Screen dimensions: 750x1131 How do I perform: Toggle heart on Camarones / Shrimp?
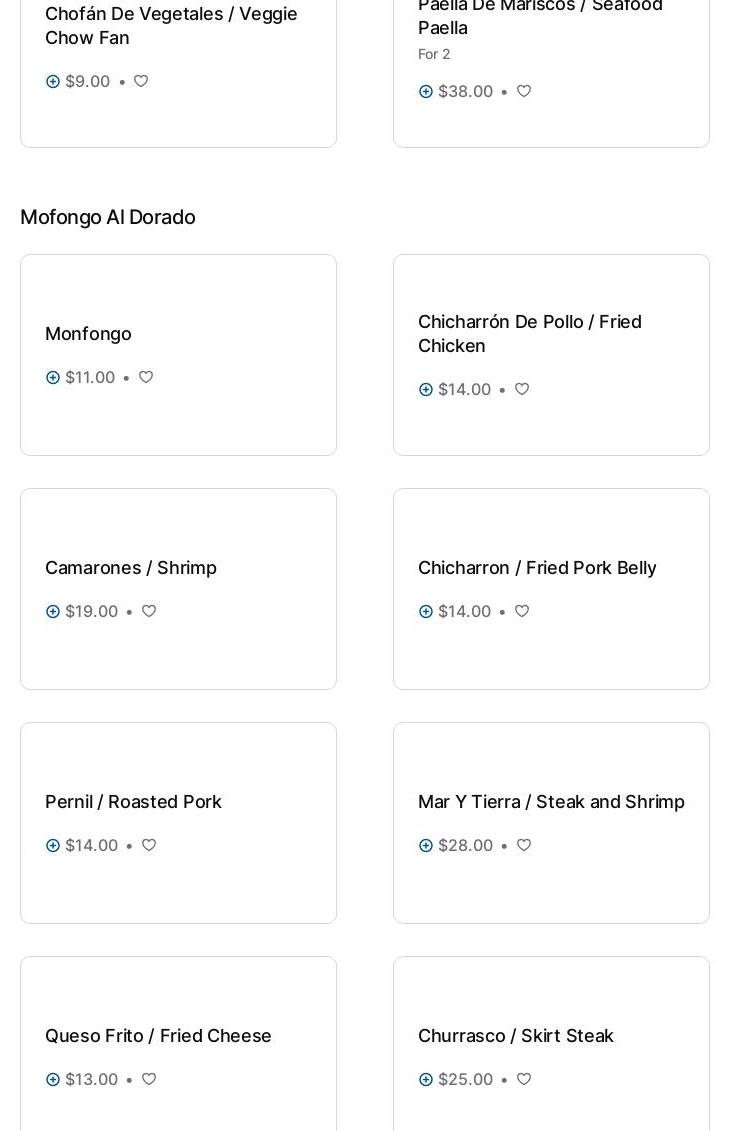pyautogui.click(x=149, y=611)
